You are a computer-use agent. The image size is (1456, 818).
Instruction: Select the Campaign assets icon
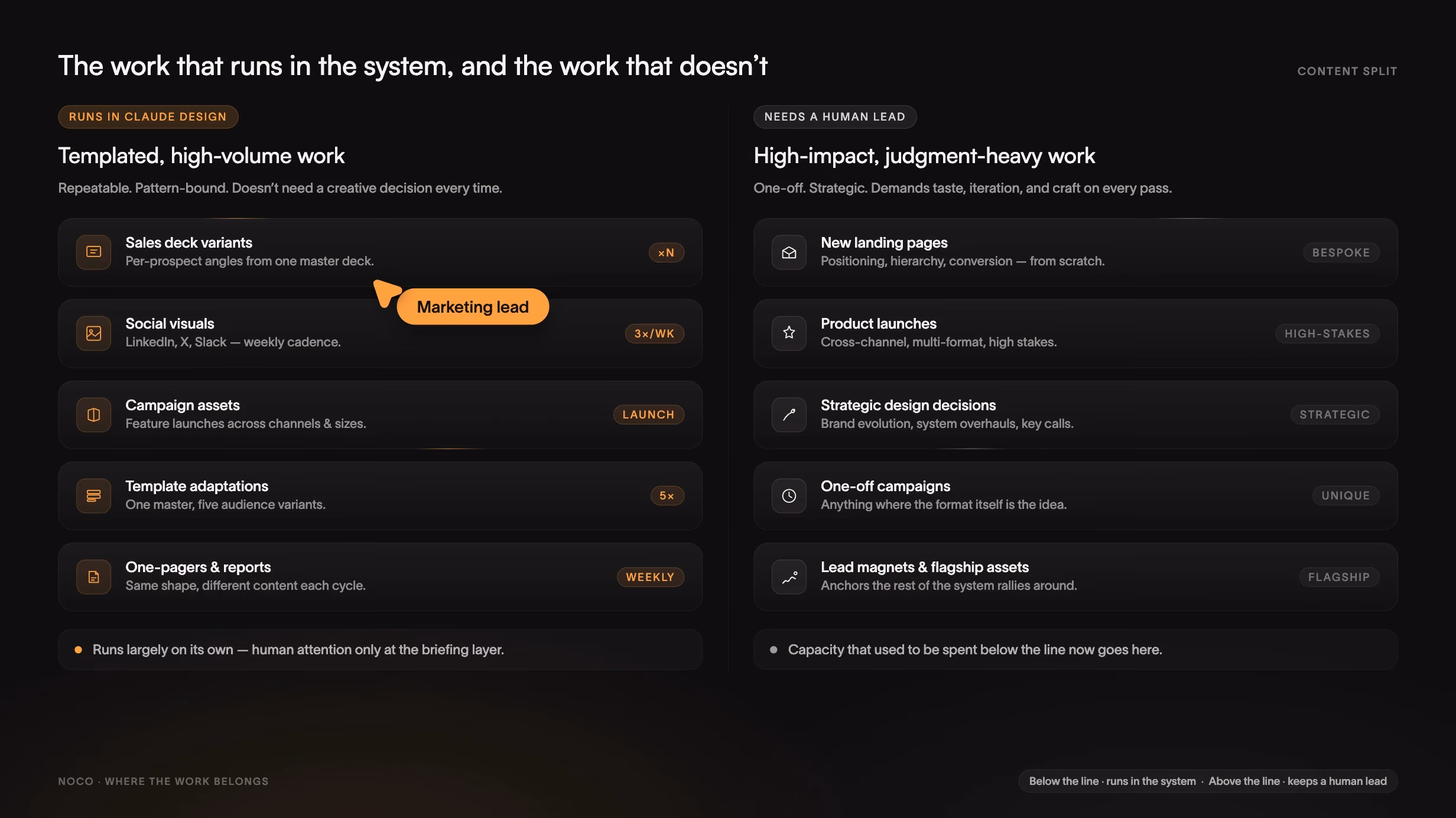[93, 415]
